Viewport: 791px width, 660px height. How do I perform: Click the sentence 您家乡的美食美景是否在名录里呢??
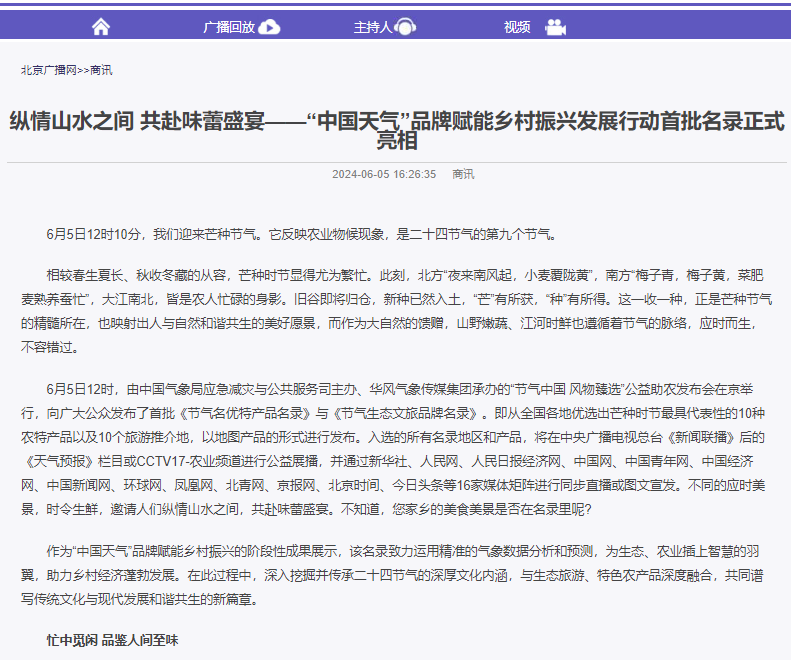491,509
